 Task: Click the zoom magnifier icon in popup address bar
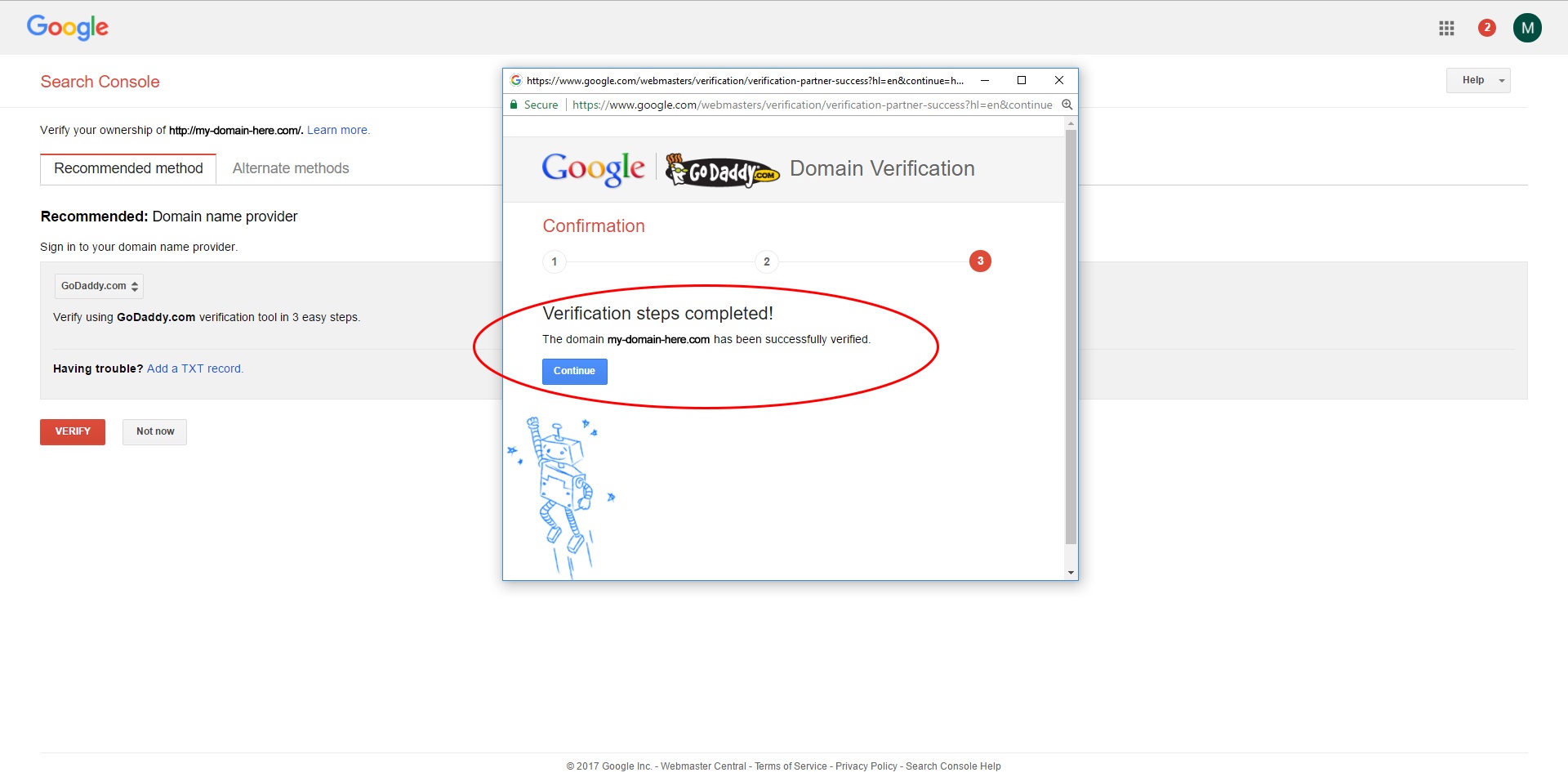1067,105
